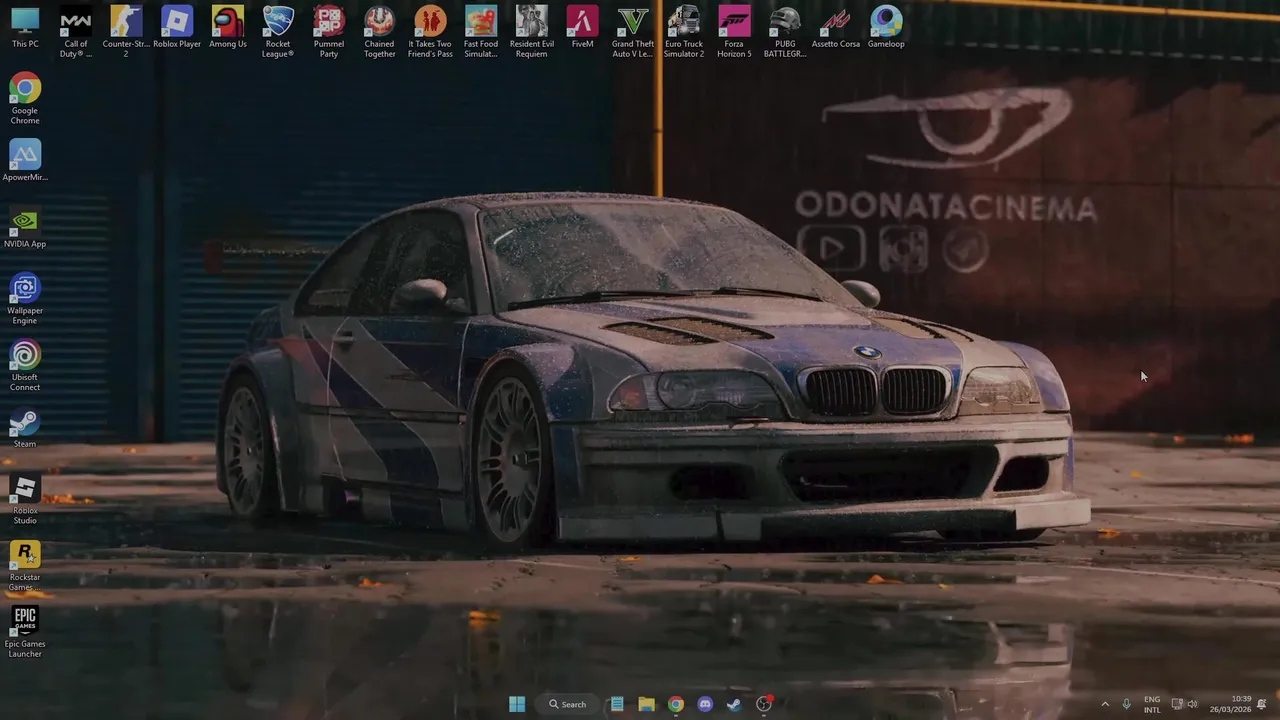
Task: Select FiveM desktop icon
Action: tap(582, 28)
